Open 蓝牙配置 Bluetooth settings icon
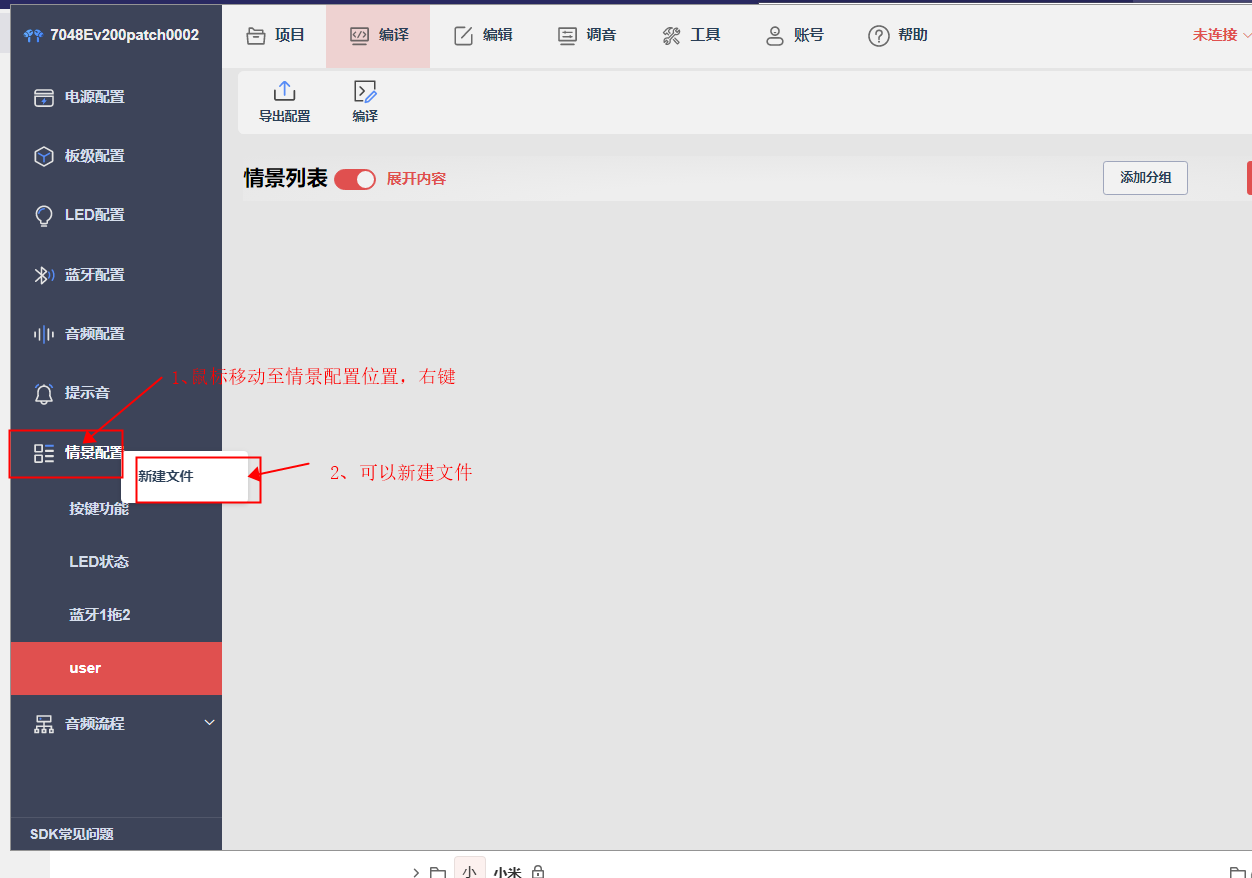This screenshot has height=878, width=1252. [44, 275]
